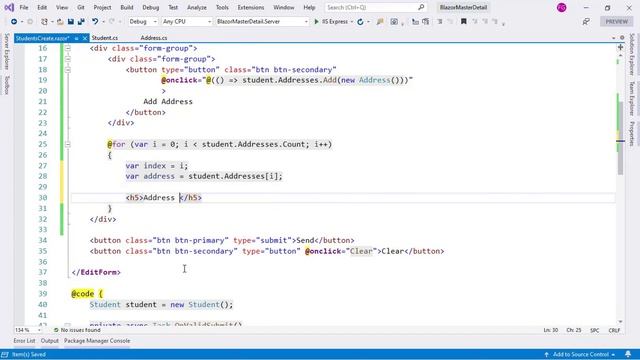The height and width of the screenshot is (360, 640).
Task: Open the Server Explorer side tab
Action: click(7, 52)
